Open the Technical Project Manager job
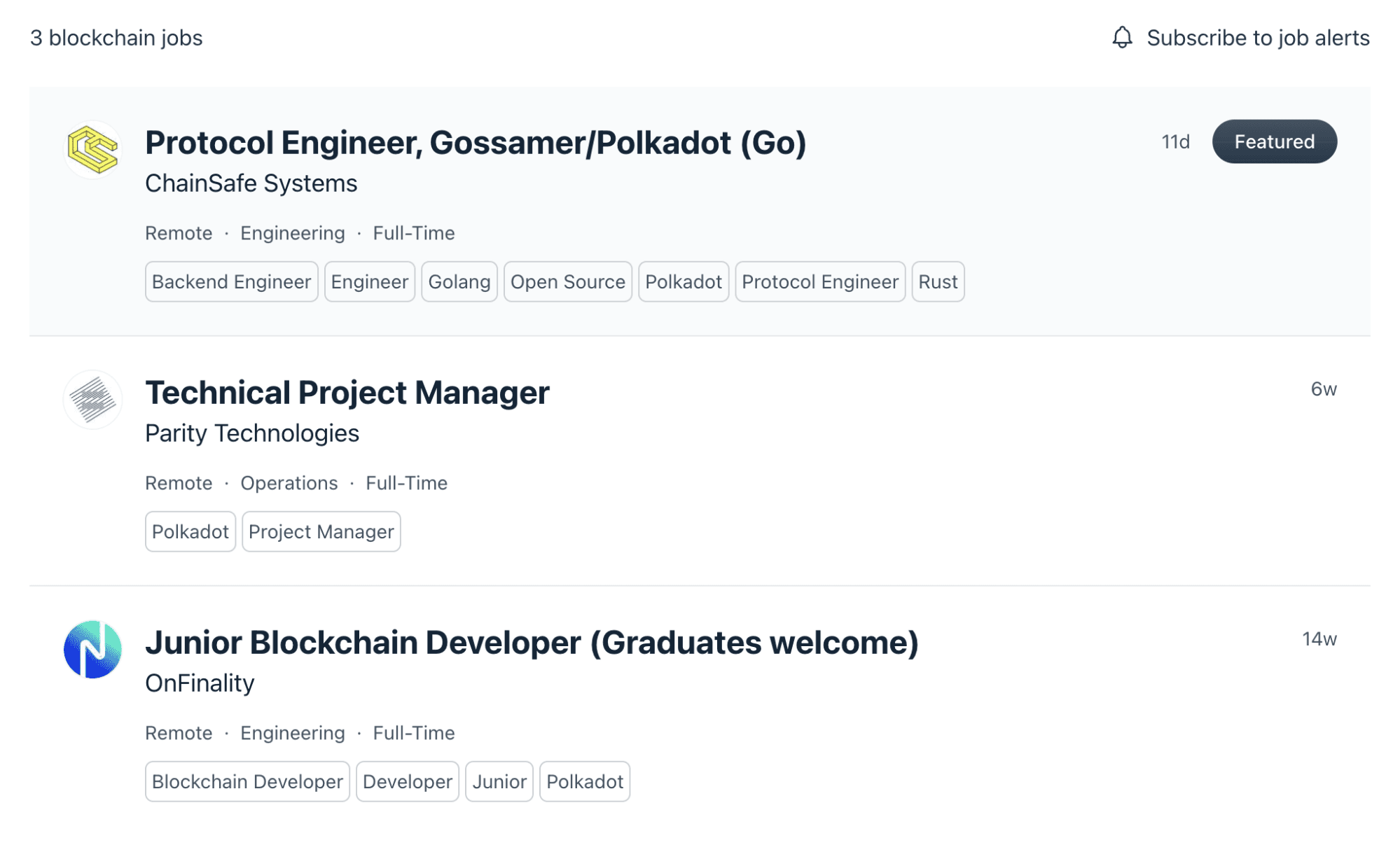This screenshot has width=1400, height=859. [347, 393]
